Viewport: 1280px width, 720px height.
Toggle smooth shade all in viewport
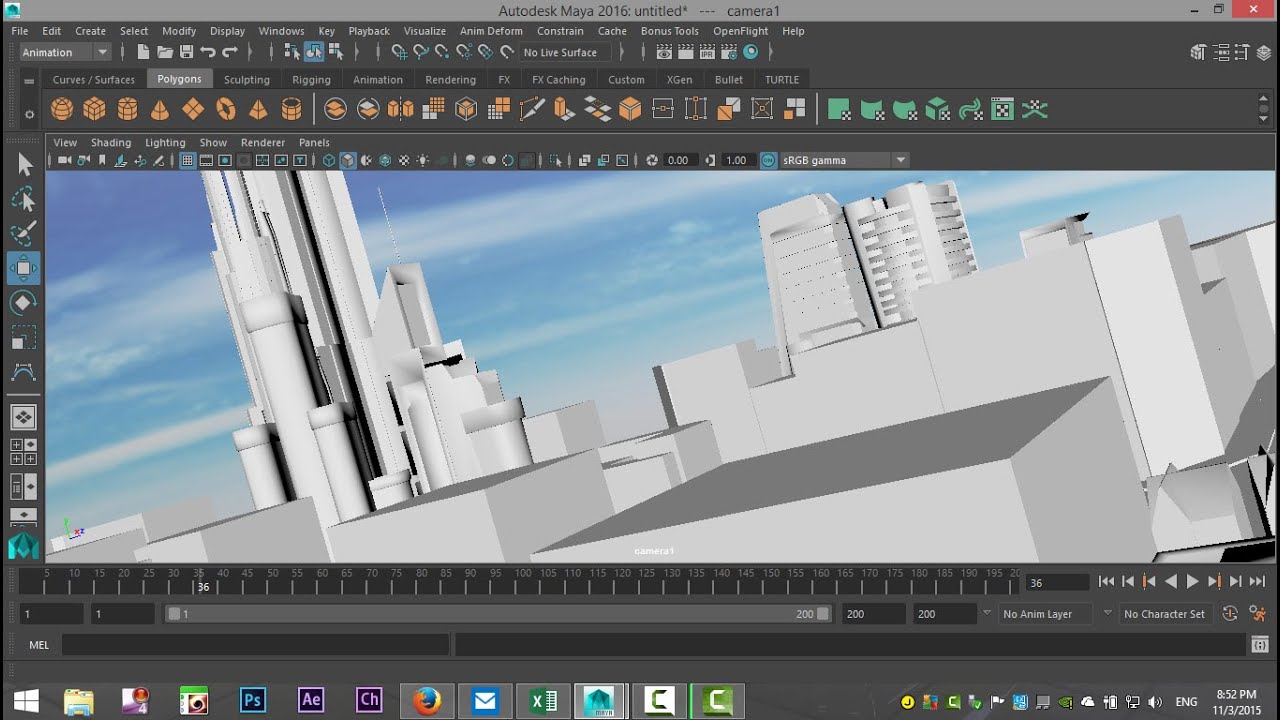pos(348,160)
